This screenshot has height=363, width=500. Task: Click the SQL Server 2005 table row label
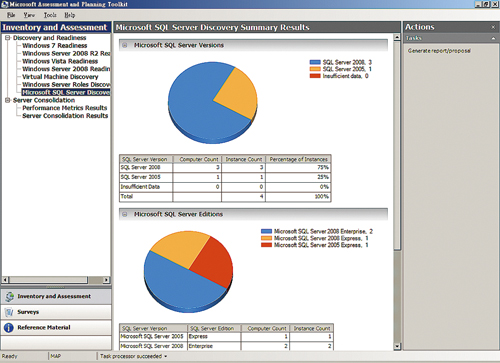140,177
